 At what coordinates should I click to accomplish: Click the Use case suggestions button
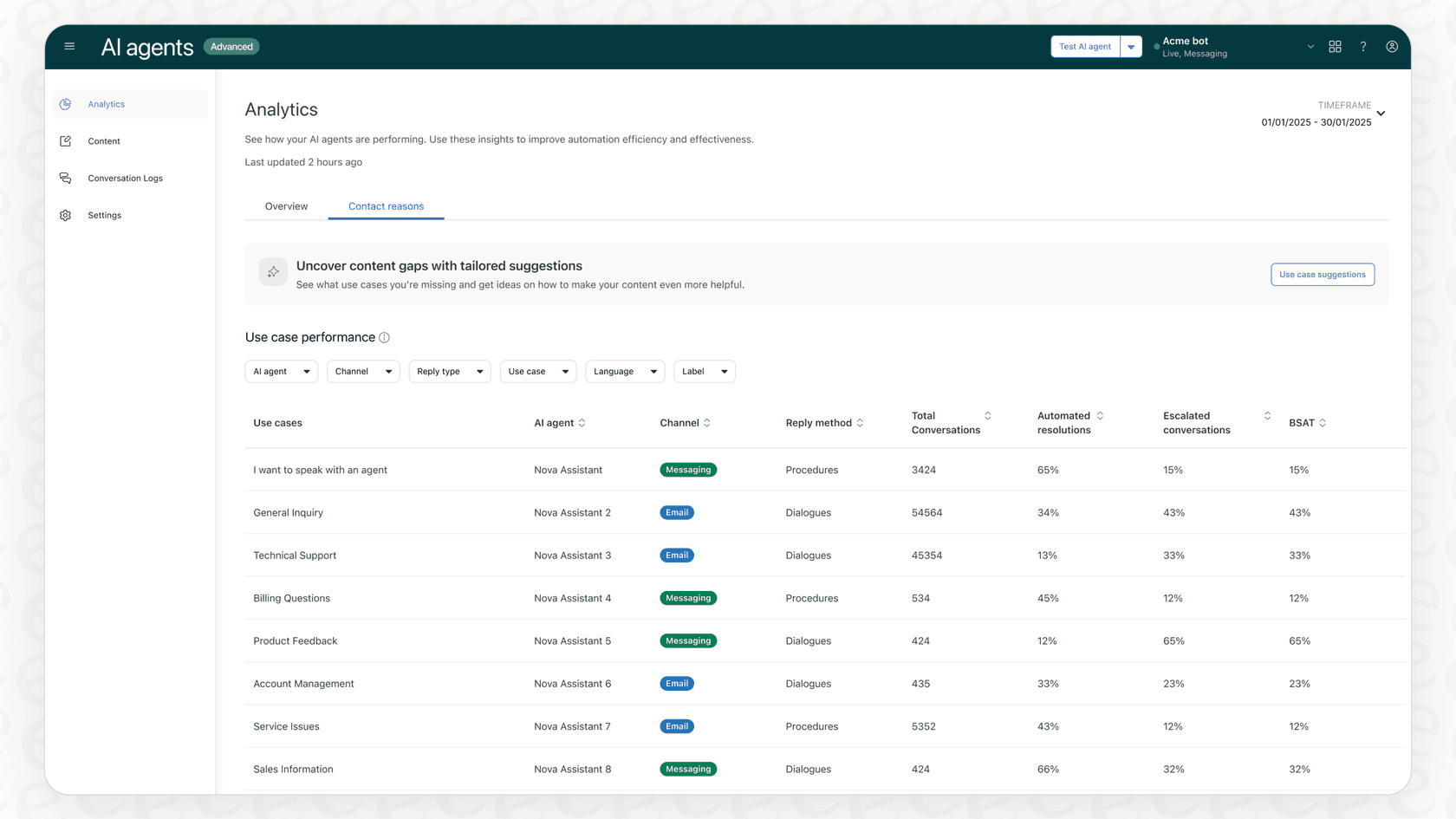click(x=1322, y=275)
